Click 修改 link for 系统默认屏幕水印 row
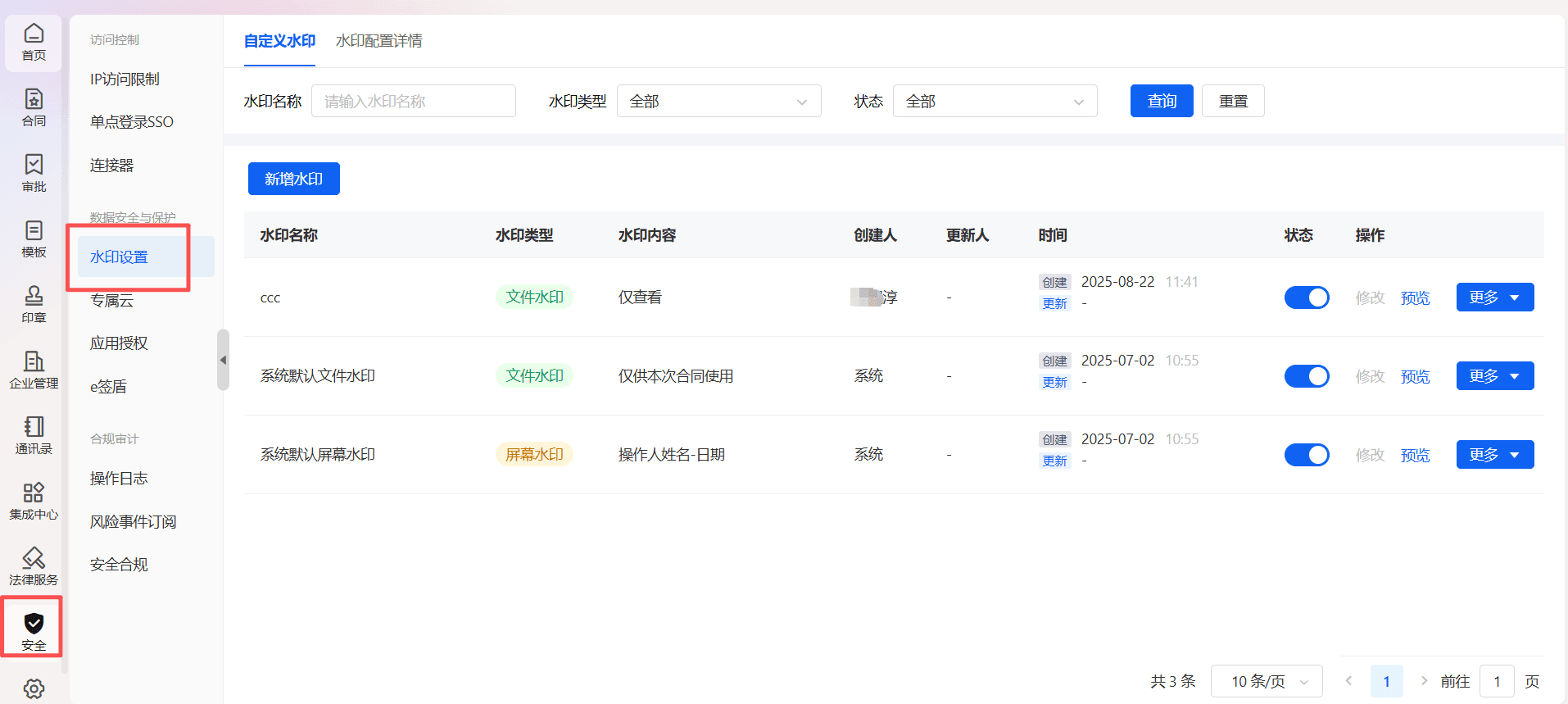The width and height of the screenshot is (1568, 704). 1370,455
